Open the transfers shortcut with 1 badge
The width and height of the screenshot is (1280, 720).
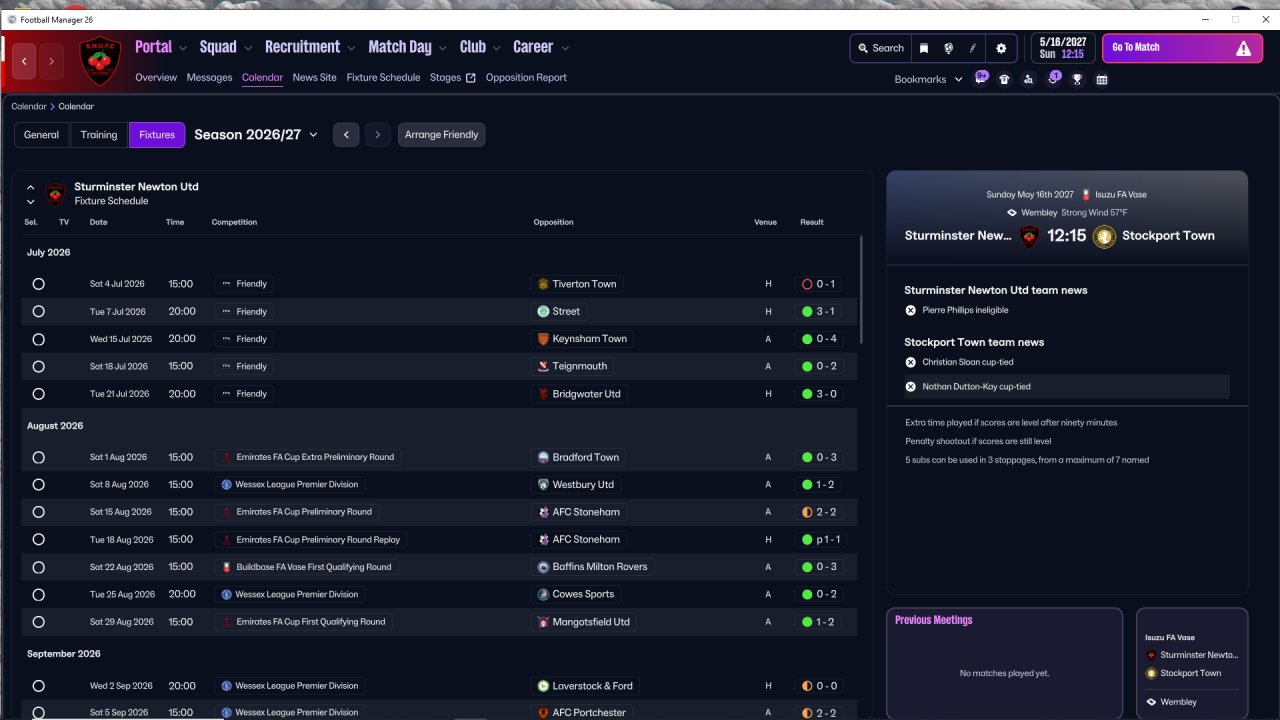tap(1053, 79)
